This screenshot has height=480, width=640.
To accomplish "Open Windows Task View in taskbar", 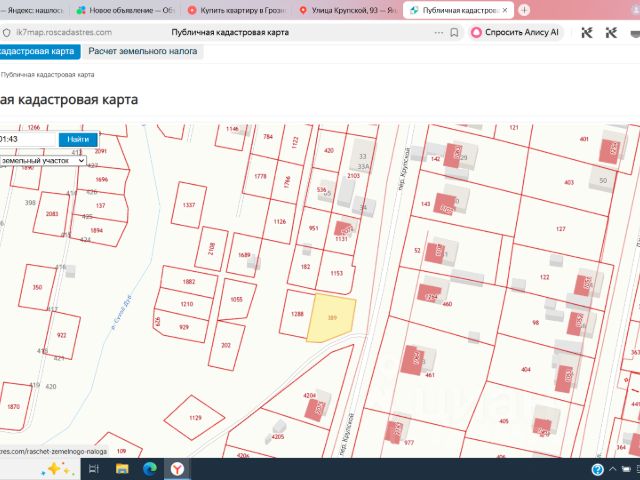I will coord(94,469).
